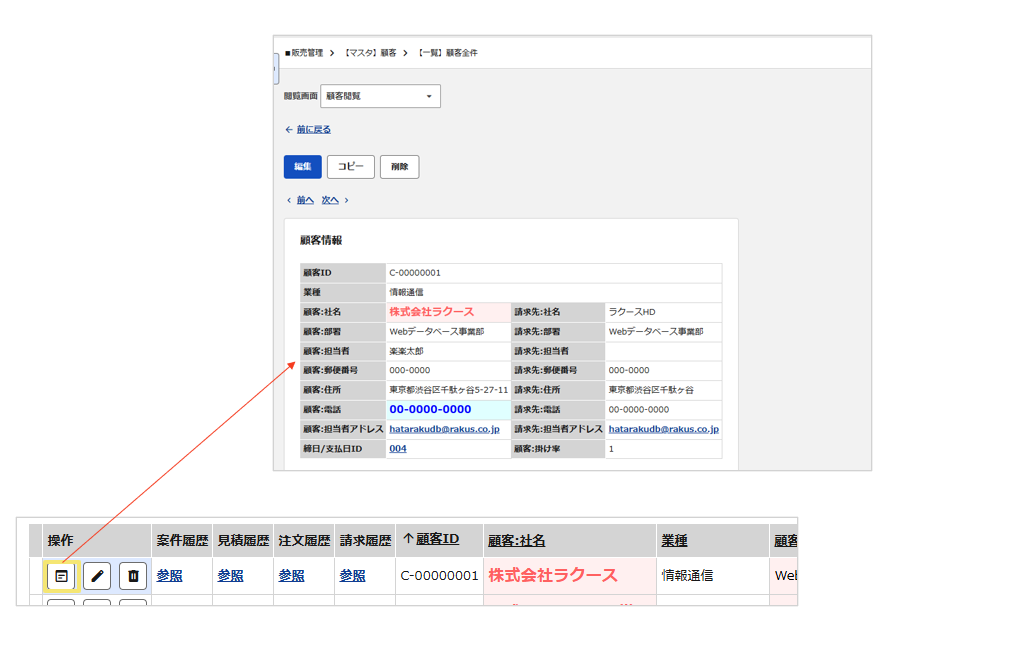Open the 参照 link under 請求履歴
Image resolution: width=1017 pixels, height=650 pixels.
coord(352,576)
